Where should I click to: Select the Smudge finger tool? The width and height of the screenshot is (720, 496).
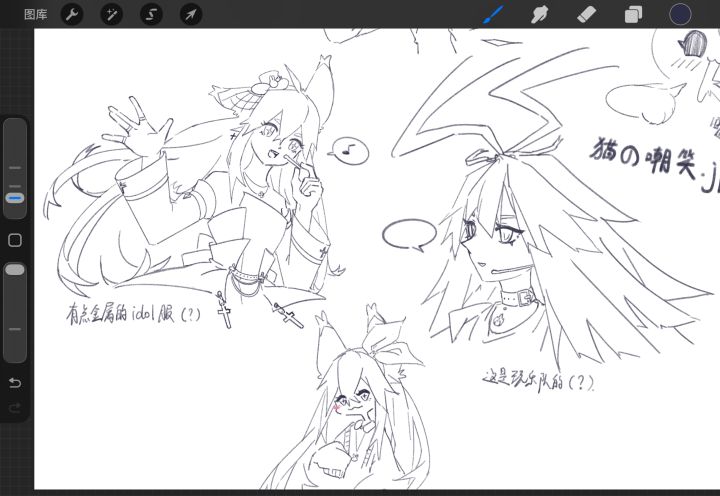(540, 15)
